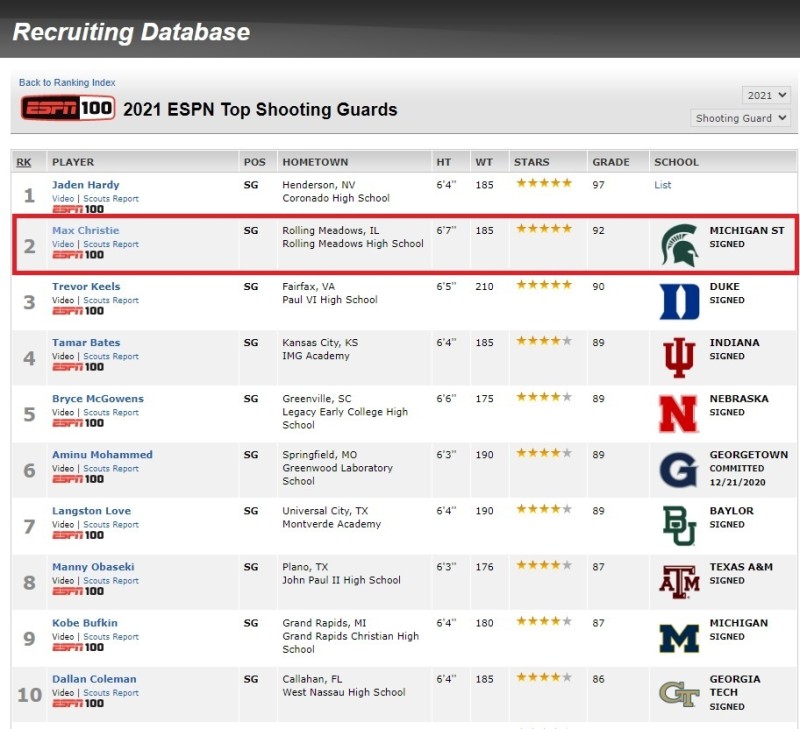Click Coronado High School hometown text
This screenshot has width=800, height=729.
pyautogui.click(x=336, y=198)
